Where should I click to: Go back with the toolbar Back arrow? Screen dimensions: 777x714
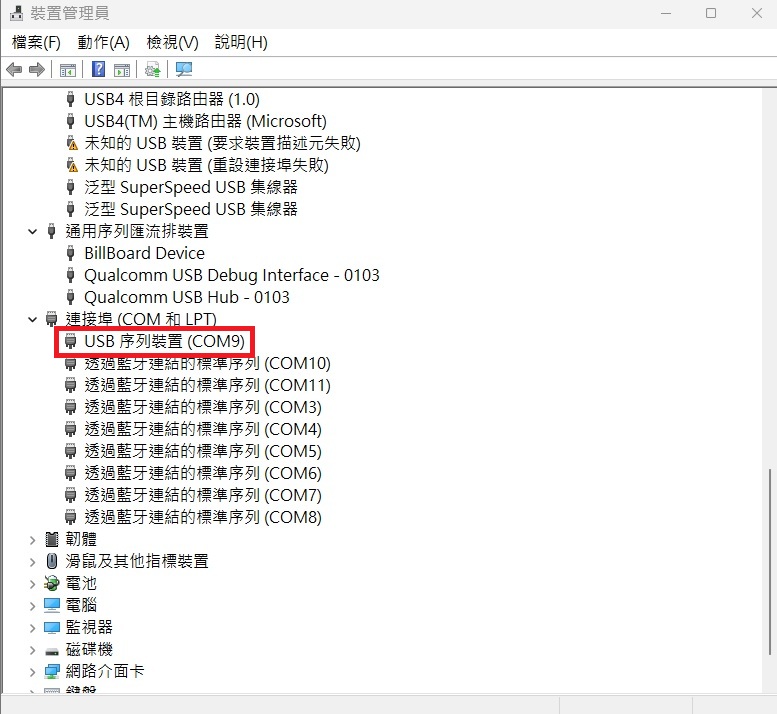coord(14,69)
